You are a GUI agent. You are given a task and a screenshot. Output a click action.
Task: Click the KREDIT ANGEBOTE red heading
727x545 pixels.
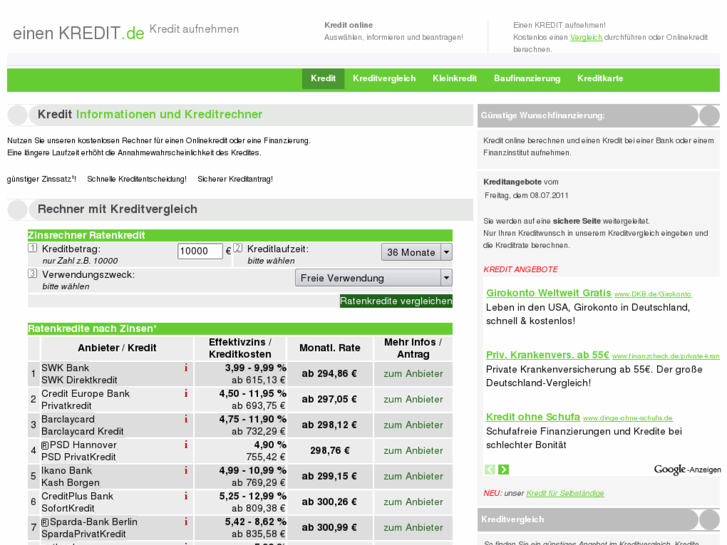pyautogui.click(x=520, y=269)
